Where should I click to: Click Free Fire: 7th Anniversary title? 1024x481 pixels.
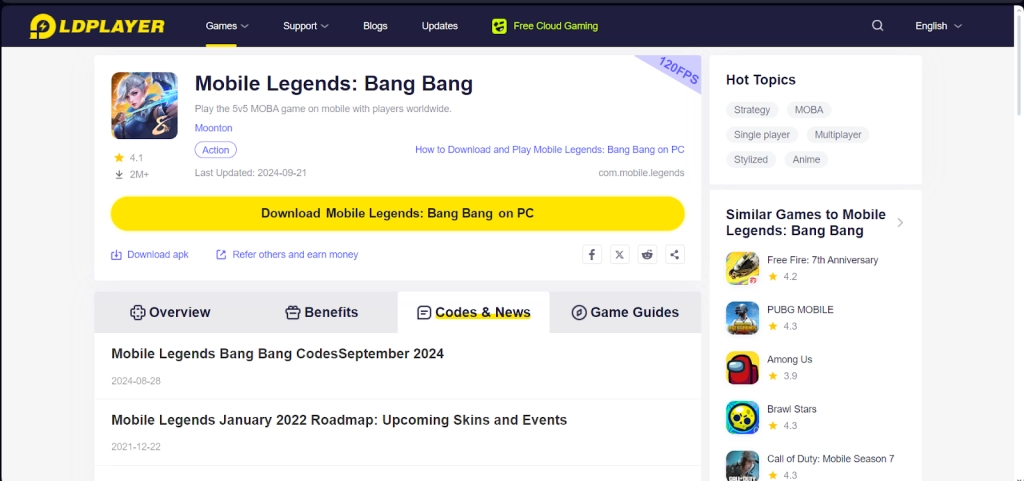click(823, 260)
